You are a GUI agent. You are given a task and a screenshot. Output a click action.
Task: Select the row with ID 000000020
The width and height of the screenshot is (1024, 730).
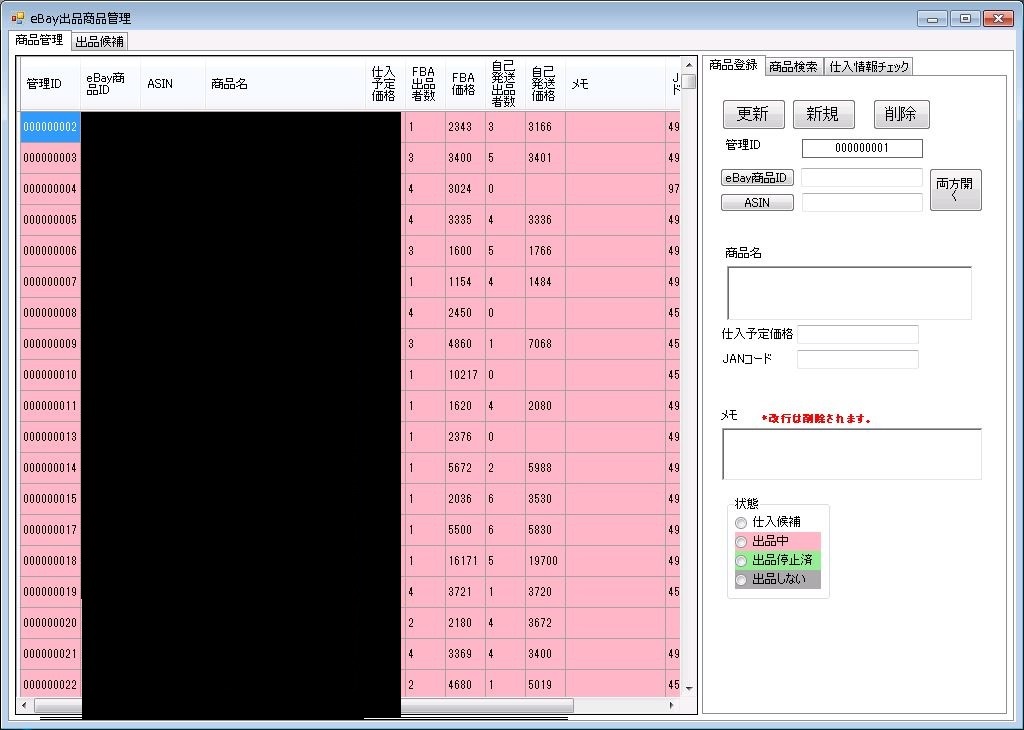(x=350, y=623)
